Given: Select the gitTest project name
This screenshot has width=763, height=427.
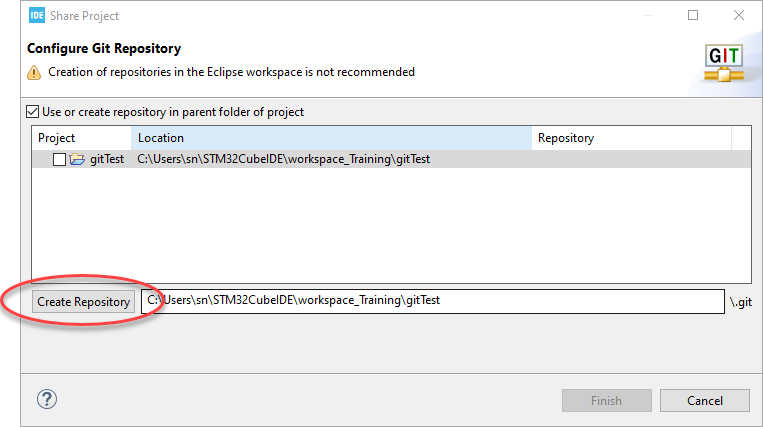Looking at the screenshot, I should [x=107, y=159].
